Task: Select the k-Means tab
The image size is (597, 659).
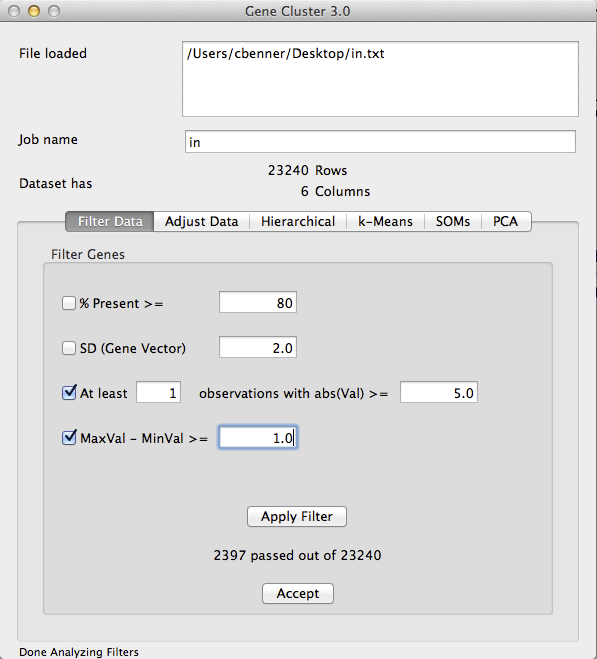Action: [386, 221]
